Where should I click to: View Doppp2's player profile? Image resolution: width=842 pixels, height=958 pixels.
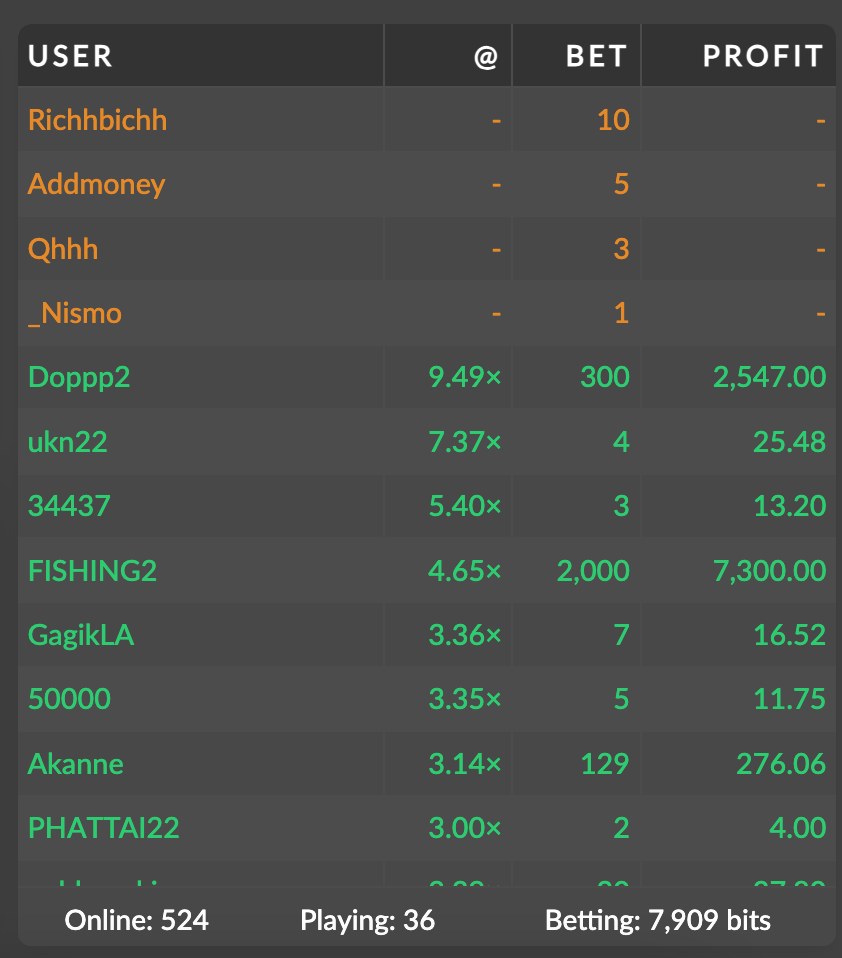(79, 377)
